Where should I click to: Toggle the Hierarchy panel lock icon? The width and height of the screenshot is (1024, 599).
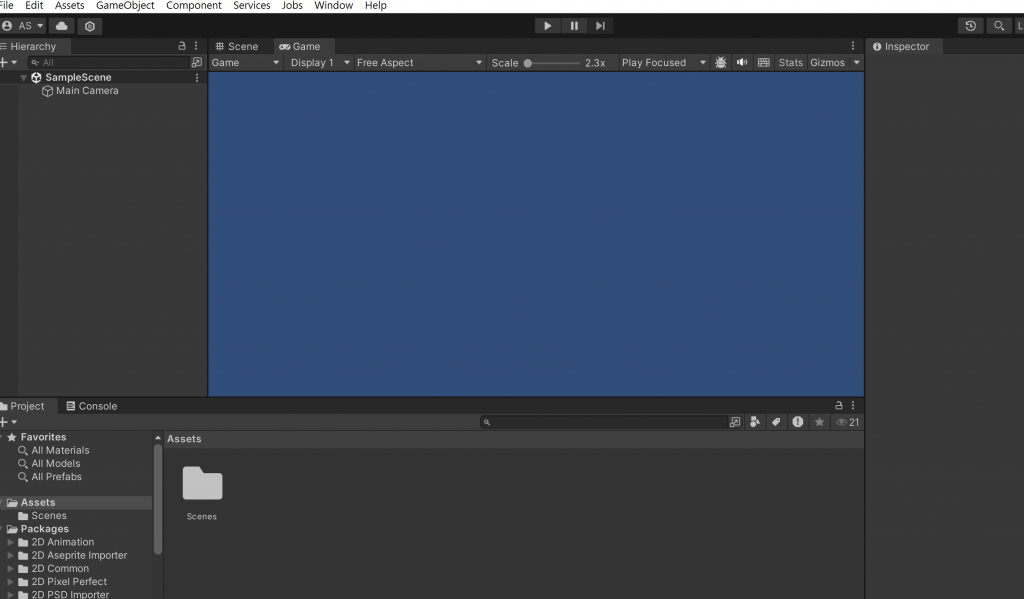182,46
